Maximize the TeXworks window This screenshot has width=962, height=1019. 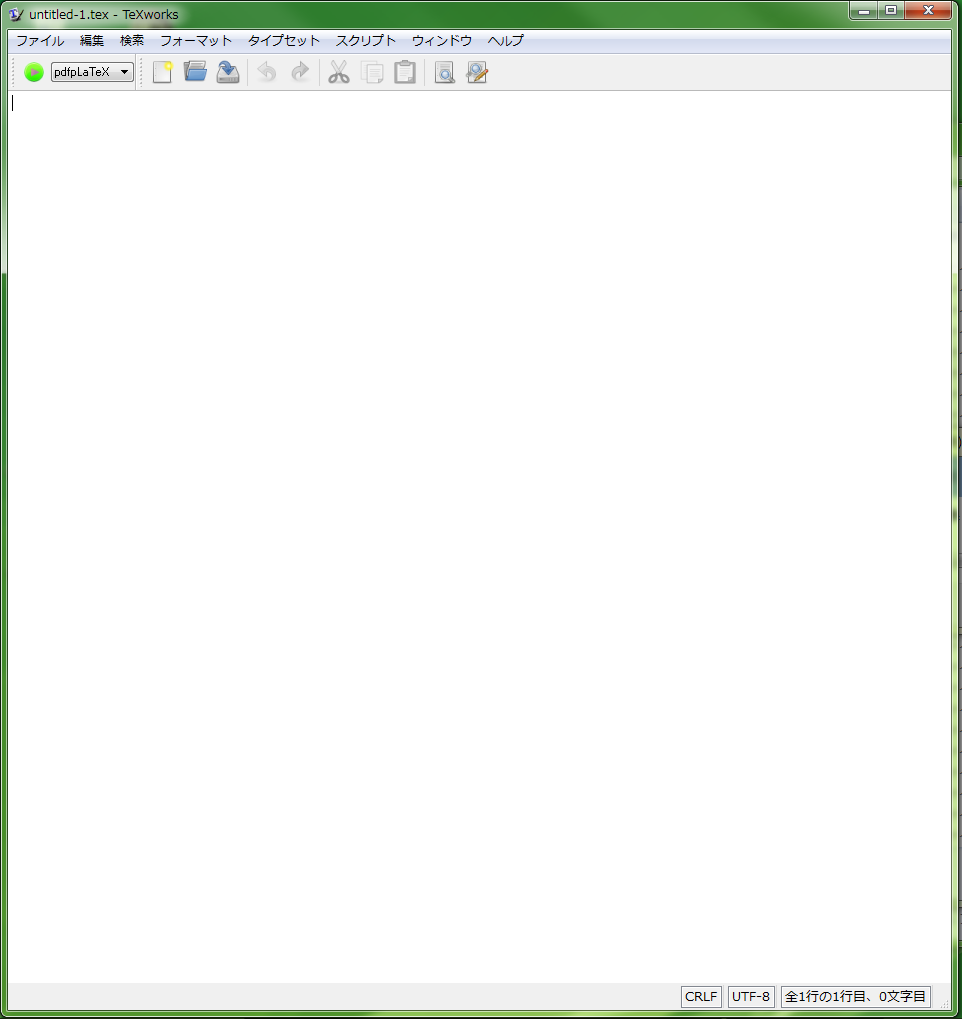click(891, 11)
